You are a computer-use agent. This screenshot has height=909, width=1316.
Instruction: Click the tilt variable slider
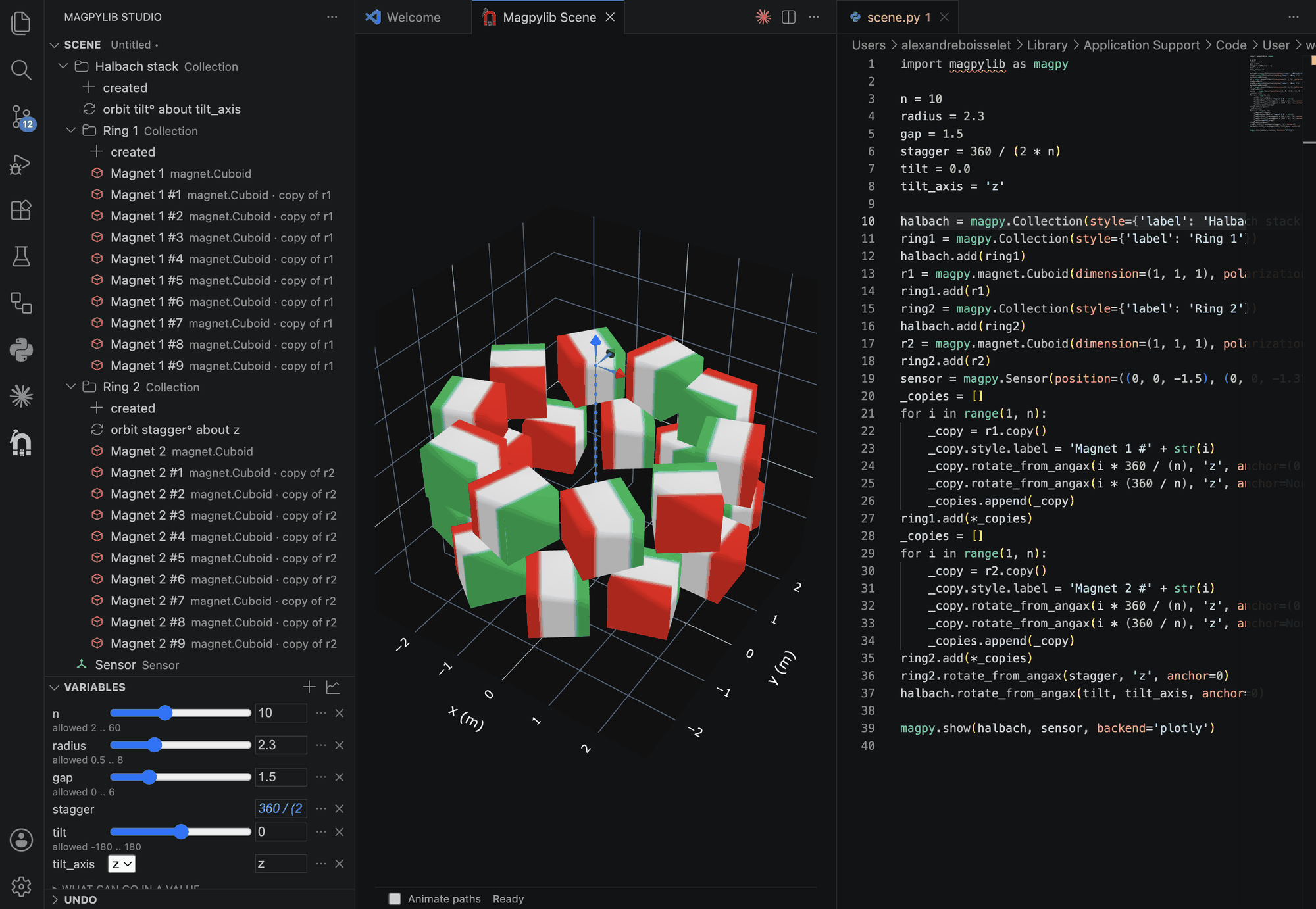tap(180, 832)
